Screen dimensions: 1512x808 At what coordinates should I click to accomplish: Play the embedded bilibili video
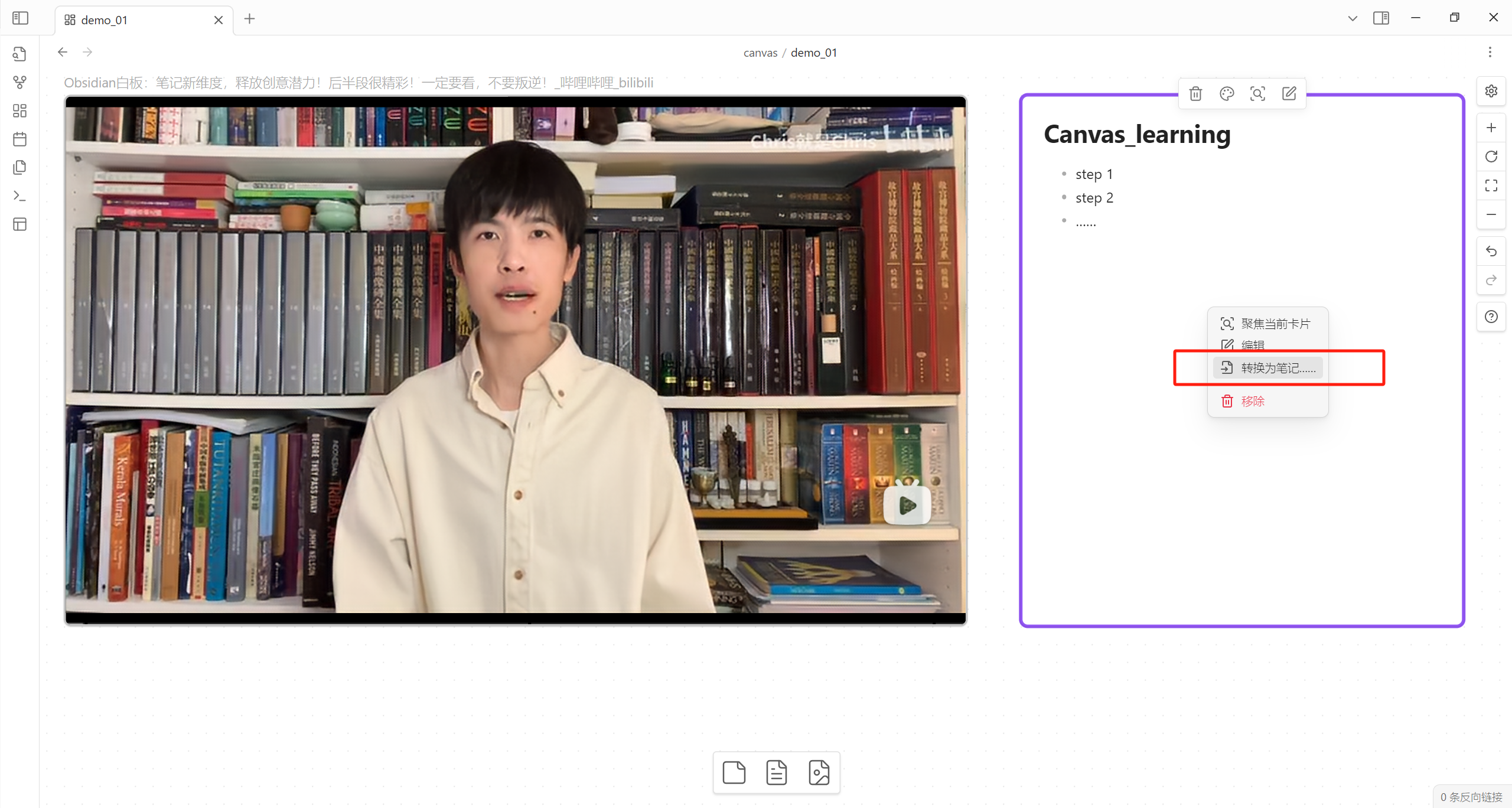point(907,504)
